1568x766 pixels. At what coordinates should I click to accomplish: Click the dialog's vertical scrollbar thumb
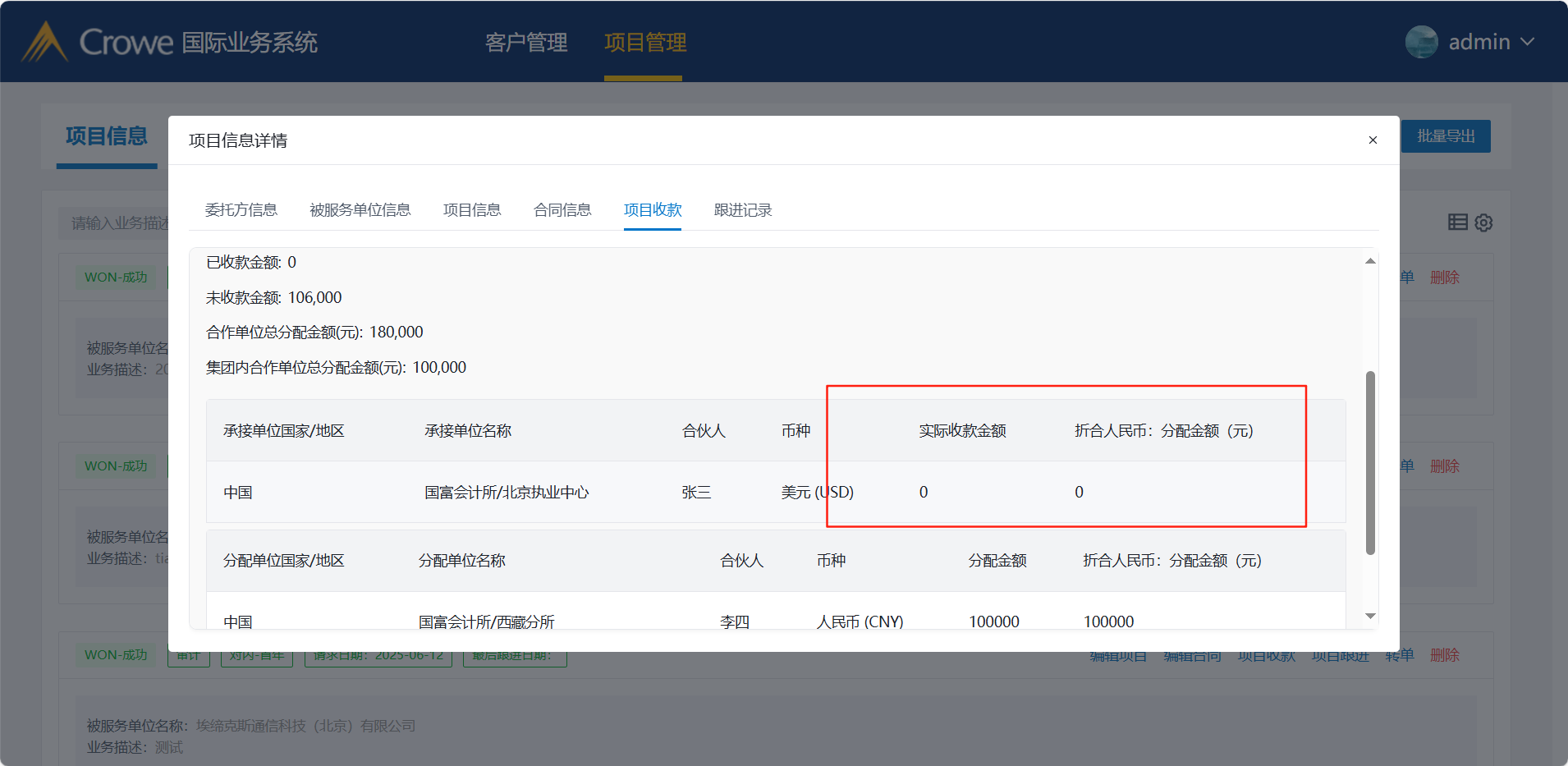coord(1369,463)
